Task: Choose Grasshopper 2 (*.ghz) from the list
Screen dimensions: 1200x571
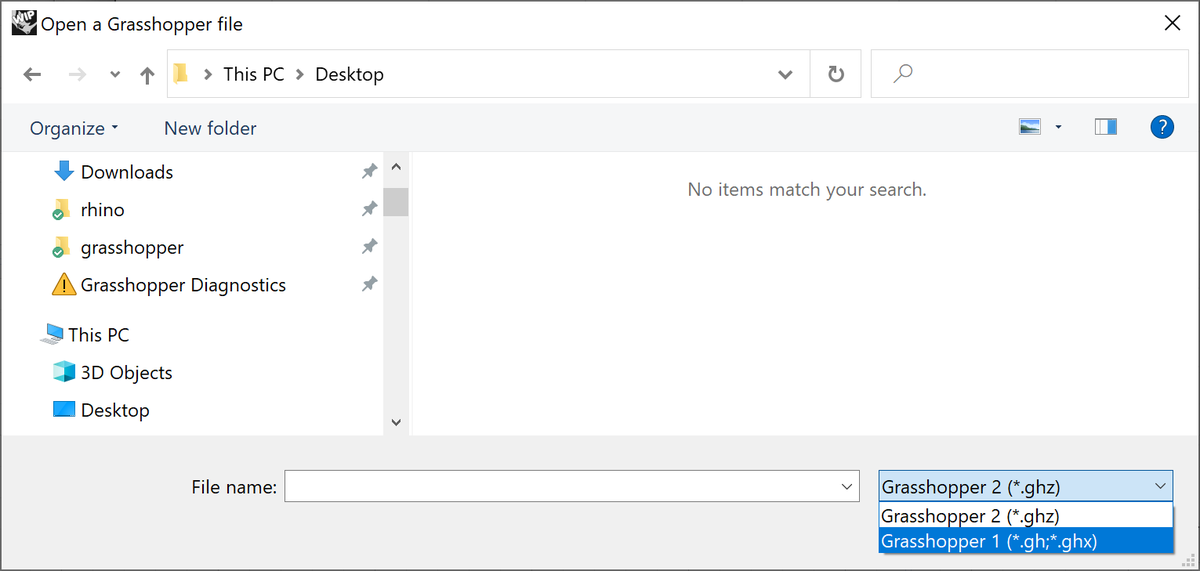Action: 1026,516
